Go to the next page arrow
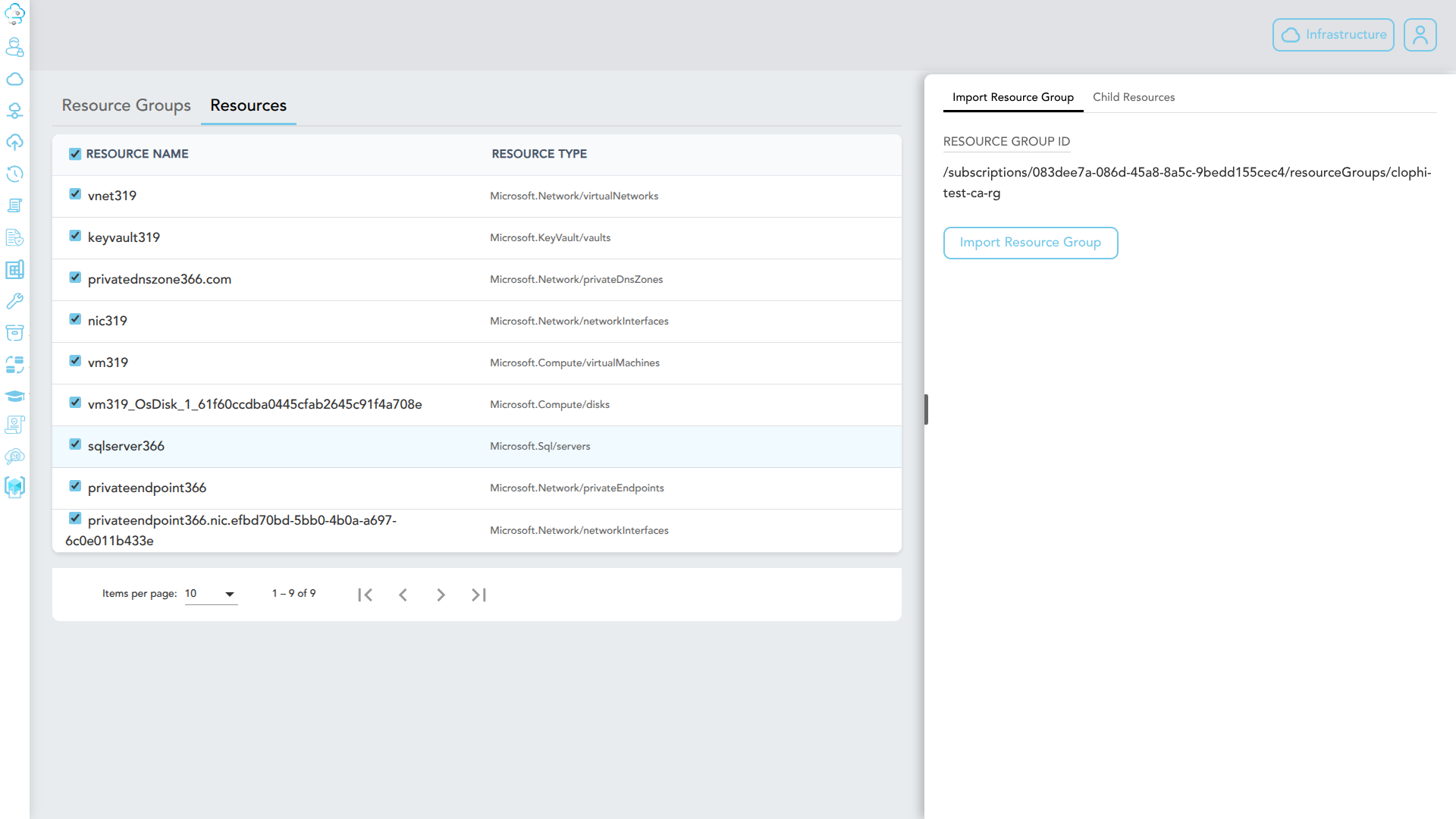 [x=441, y=595]
